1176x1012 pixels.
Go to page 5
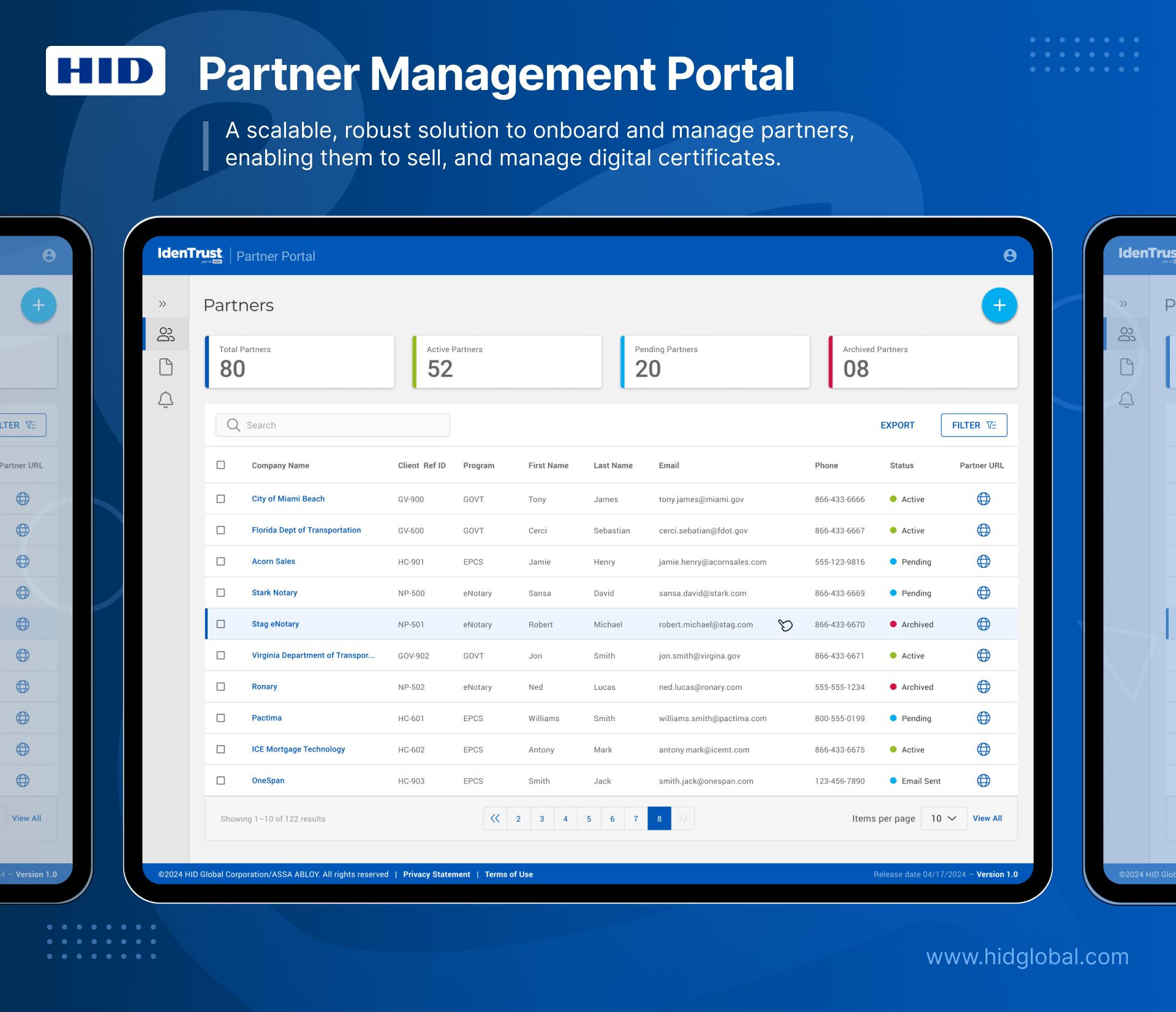589,819
